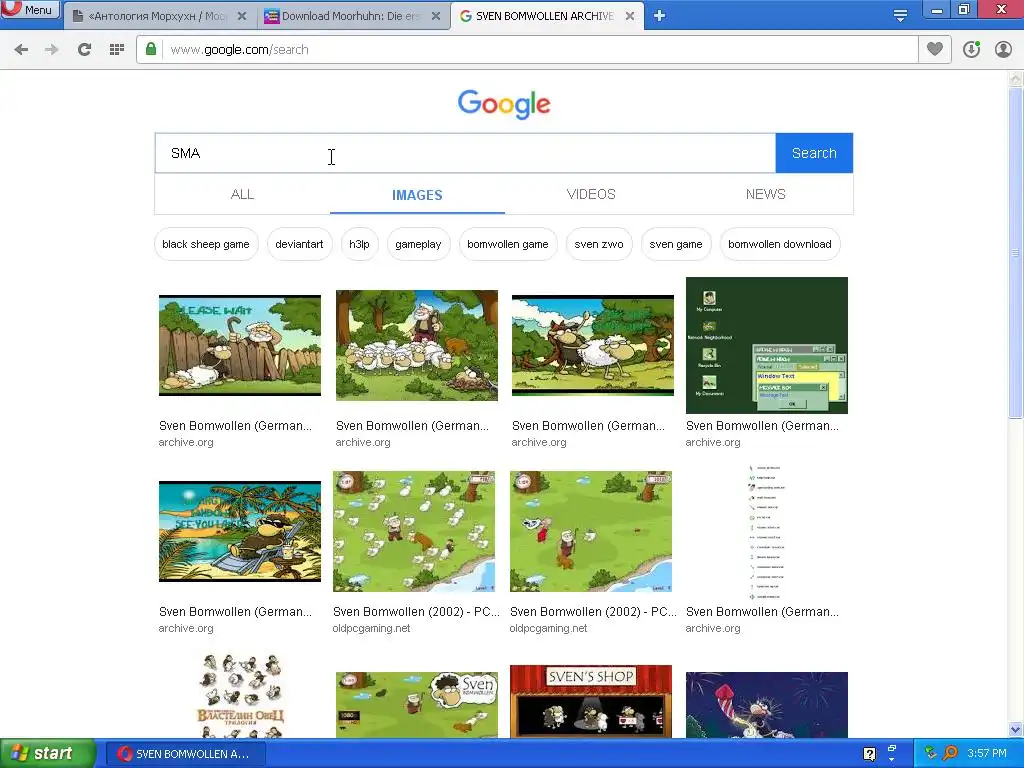
Task: Open first oldpcgaming.net gameplay screenshot
Action: (414, 532)
